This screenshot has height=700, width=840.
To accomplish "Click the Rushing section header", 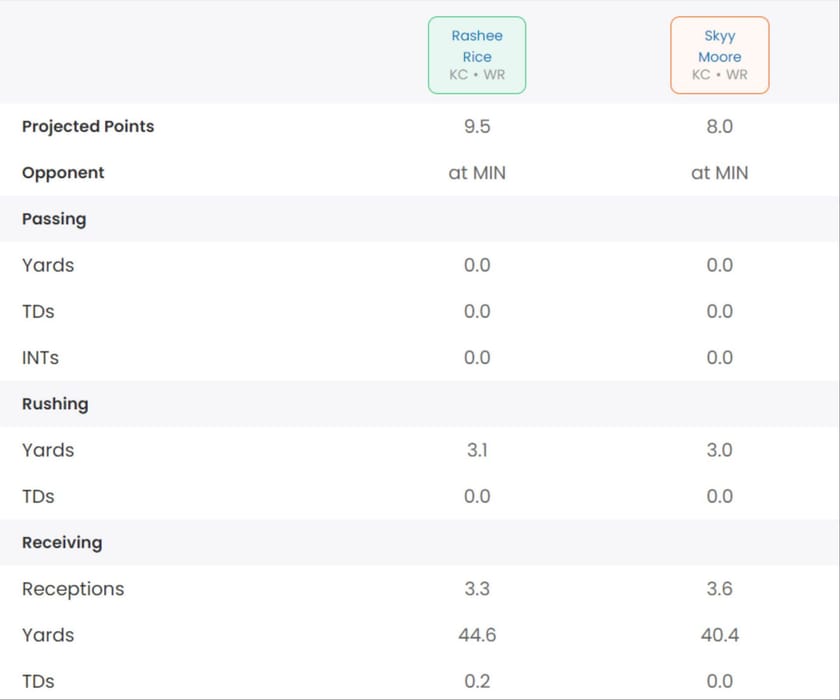I will pyautogui.click(x=55, y=404).
